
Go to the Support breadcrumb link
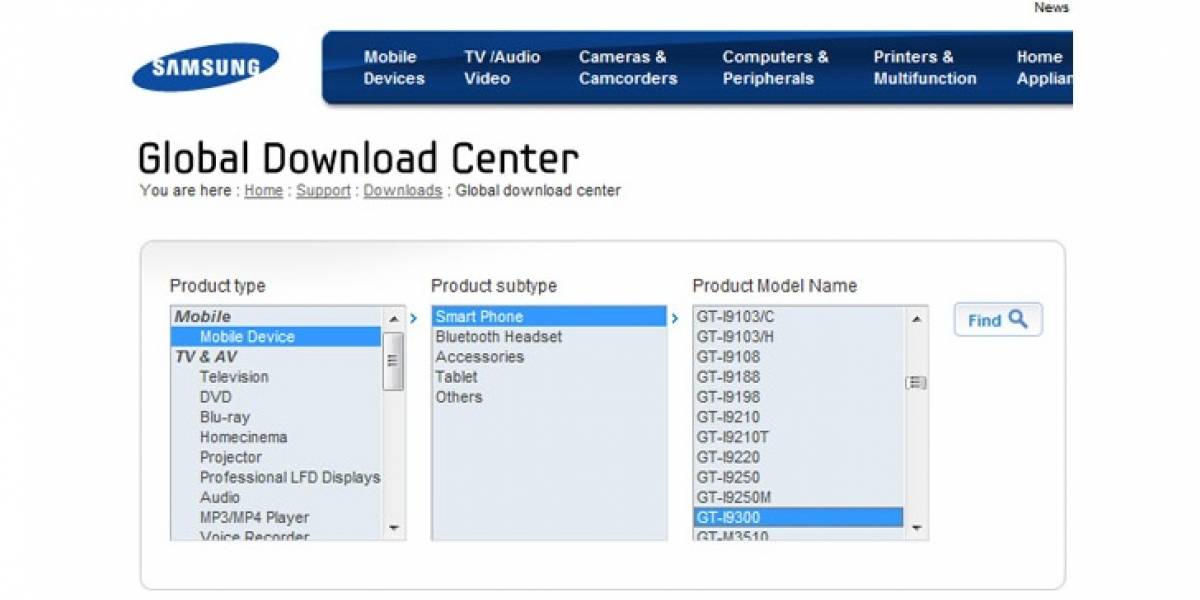(x=323, y=190)
